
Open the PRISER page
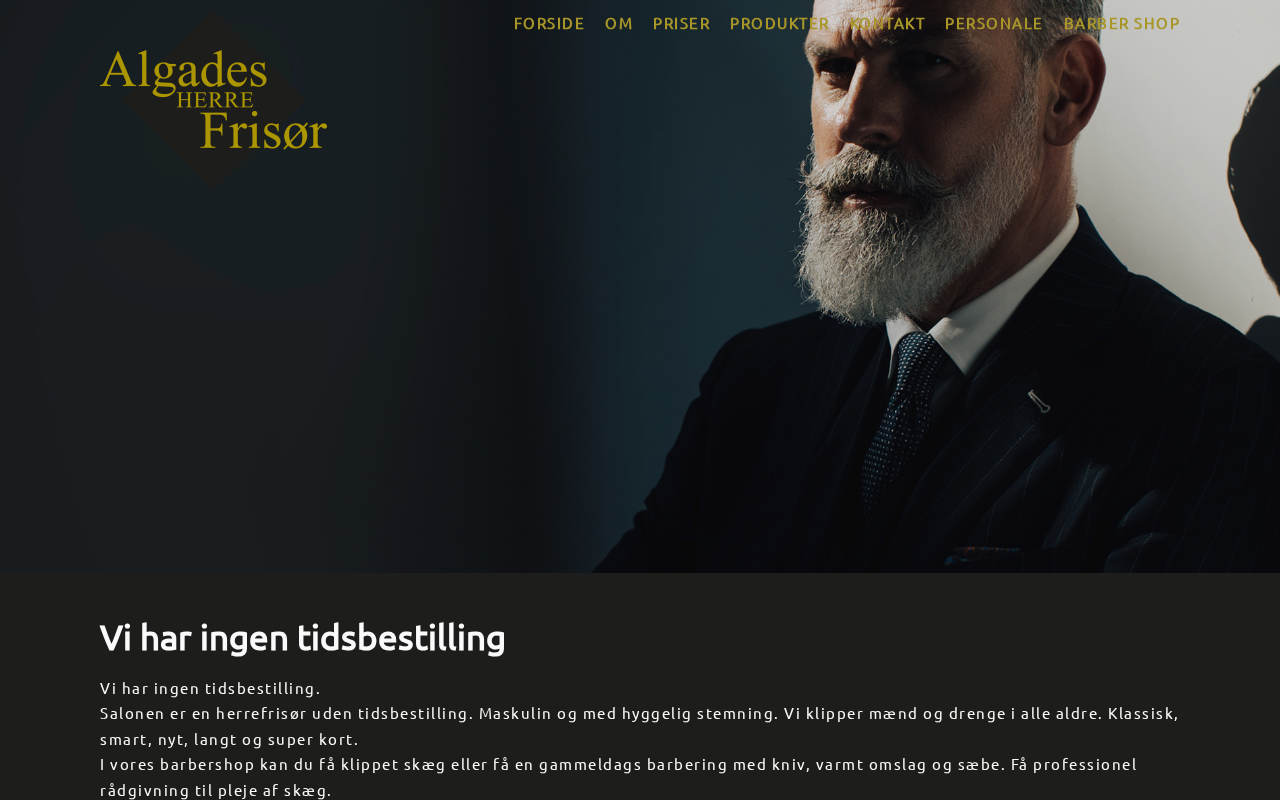681,23
